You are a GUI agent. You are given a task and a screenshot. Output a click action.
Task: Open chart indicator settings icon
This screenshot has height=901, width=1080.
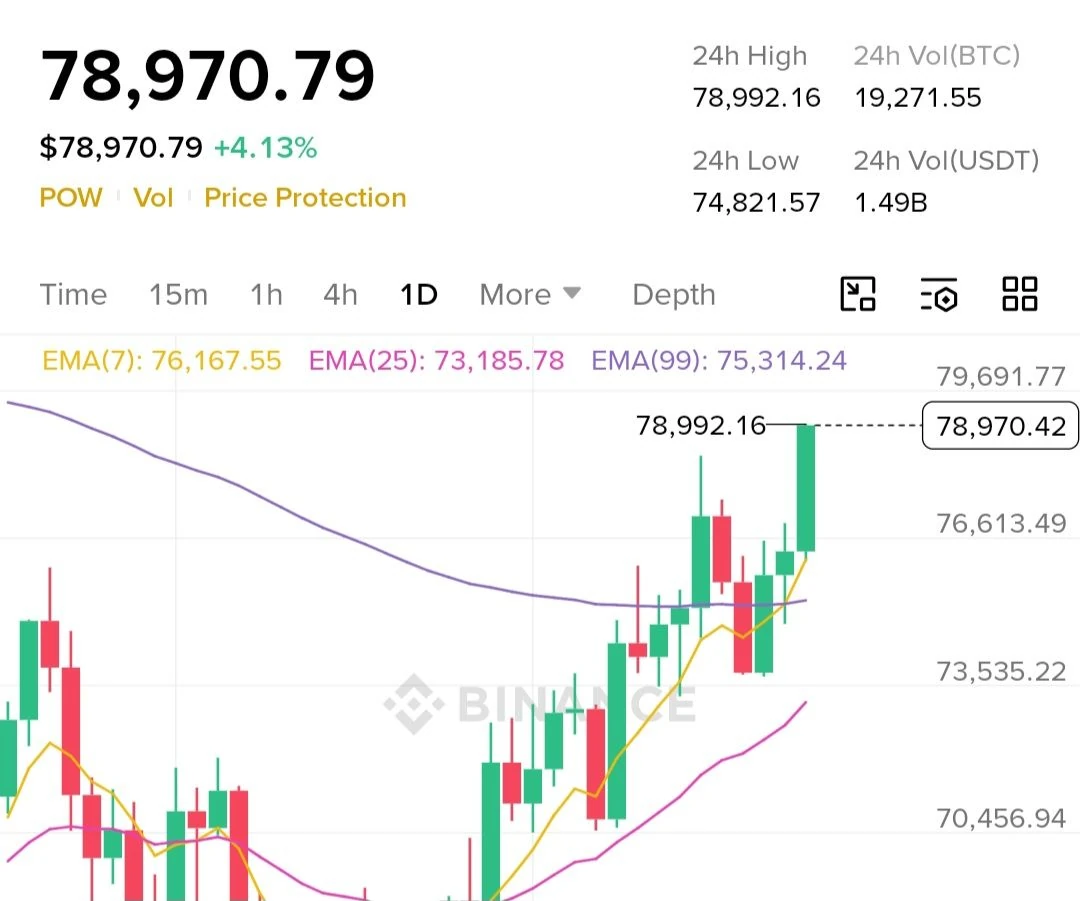click(x=939, y=295)
